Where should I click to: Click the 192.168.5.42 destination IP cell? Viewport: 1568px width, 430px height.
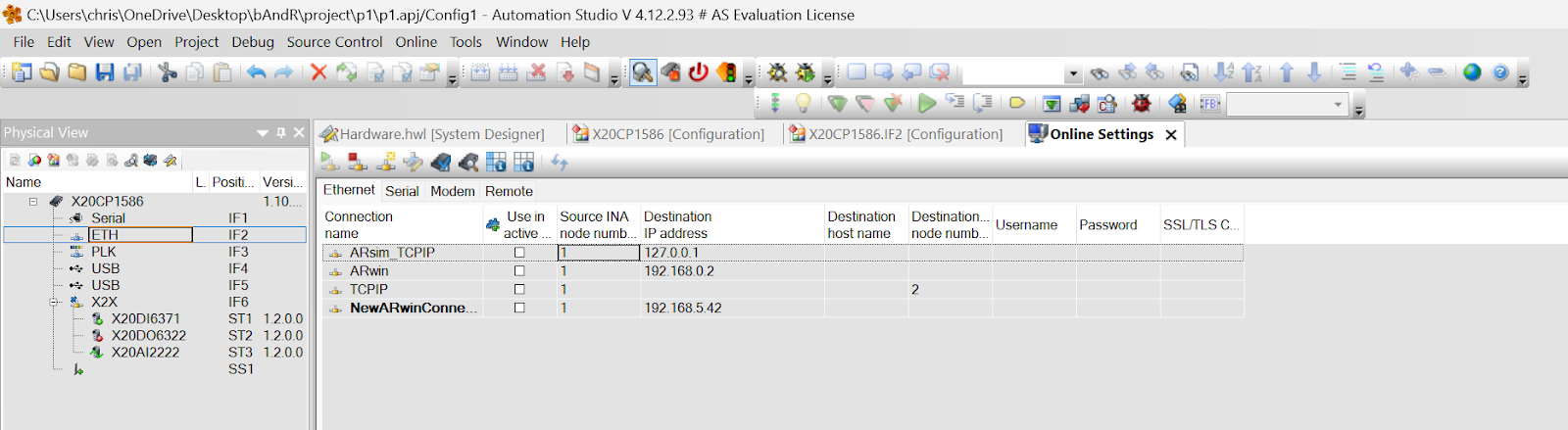[732, 308]
